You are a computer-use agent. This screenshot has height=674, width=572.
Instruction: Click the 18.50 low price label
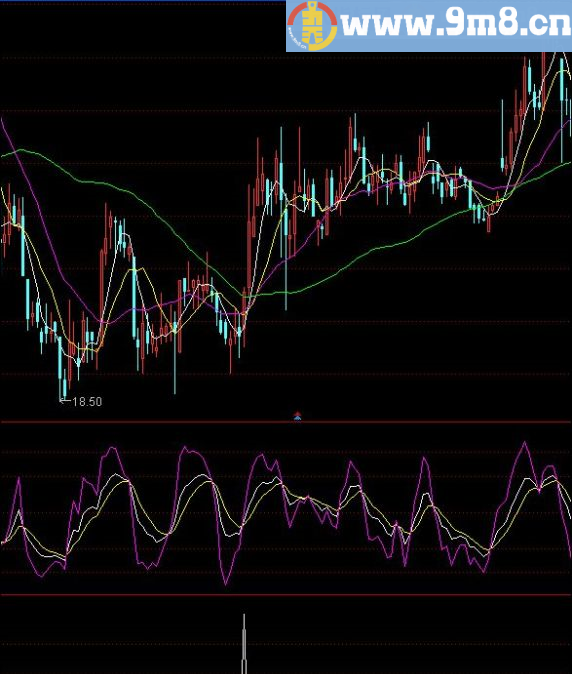click(x=87, y=402)
